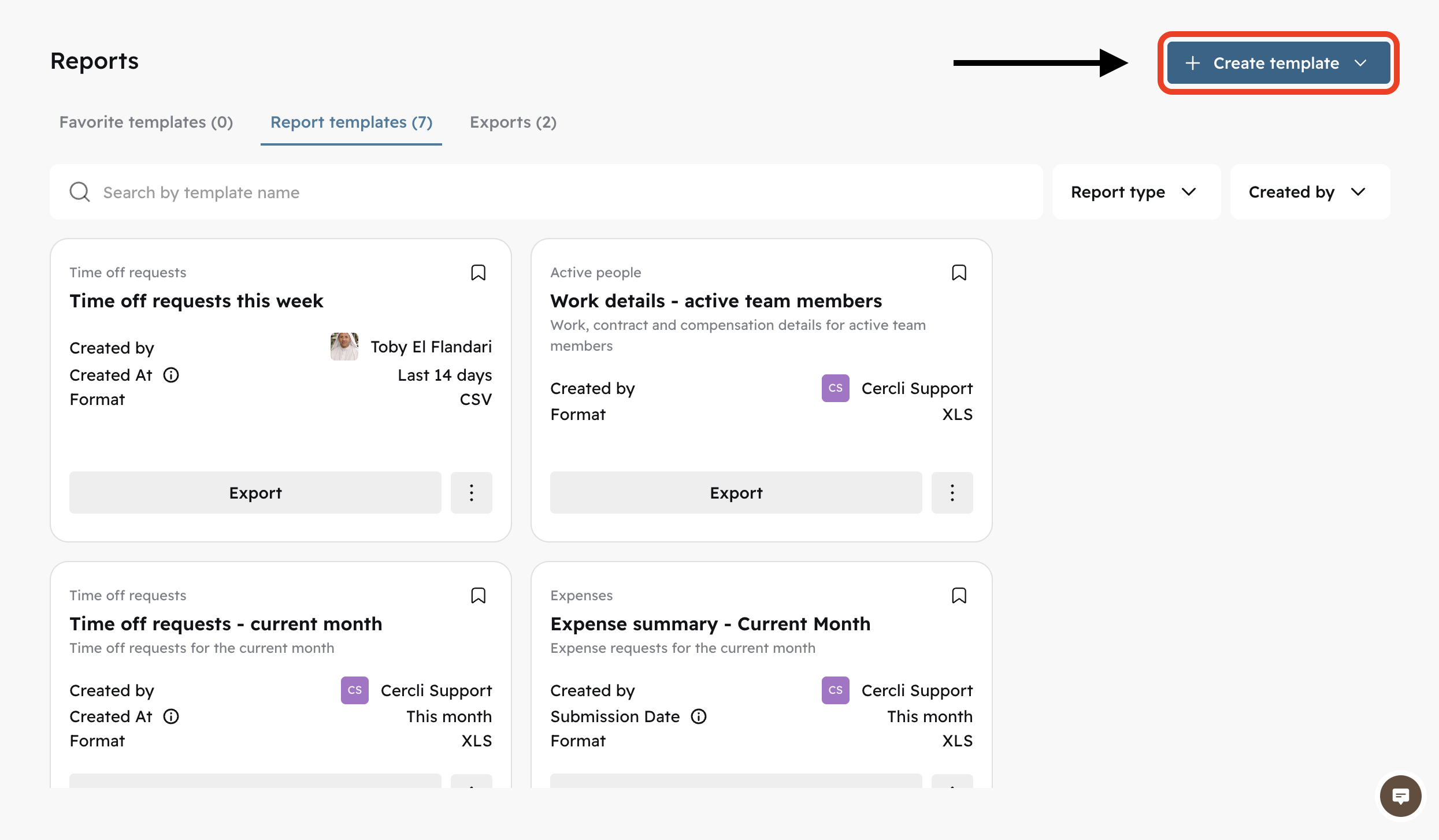
Task: Click info icon next to Submission Date
Action: [699, 717]
